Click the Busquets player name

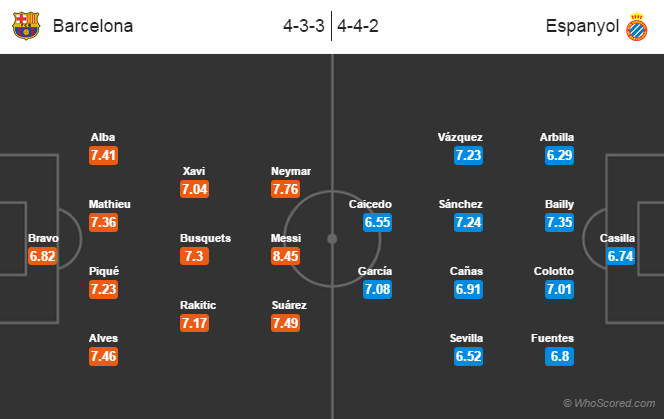tap(205, 238)
